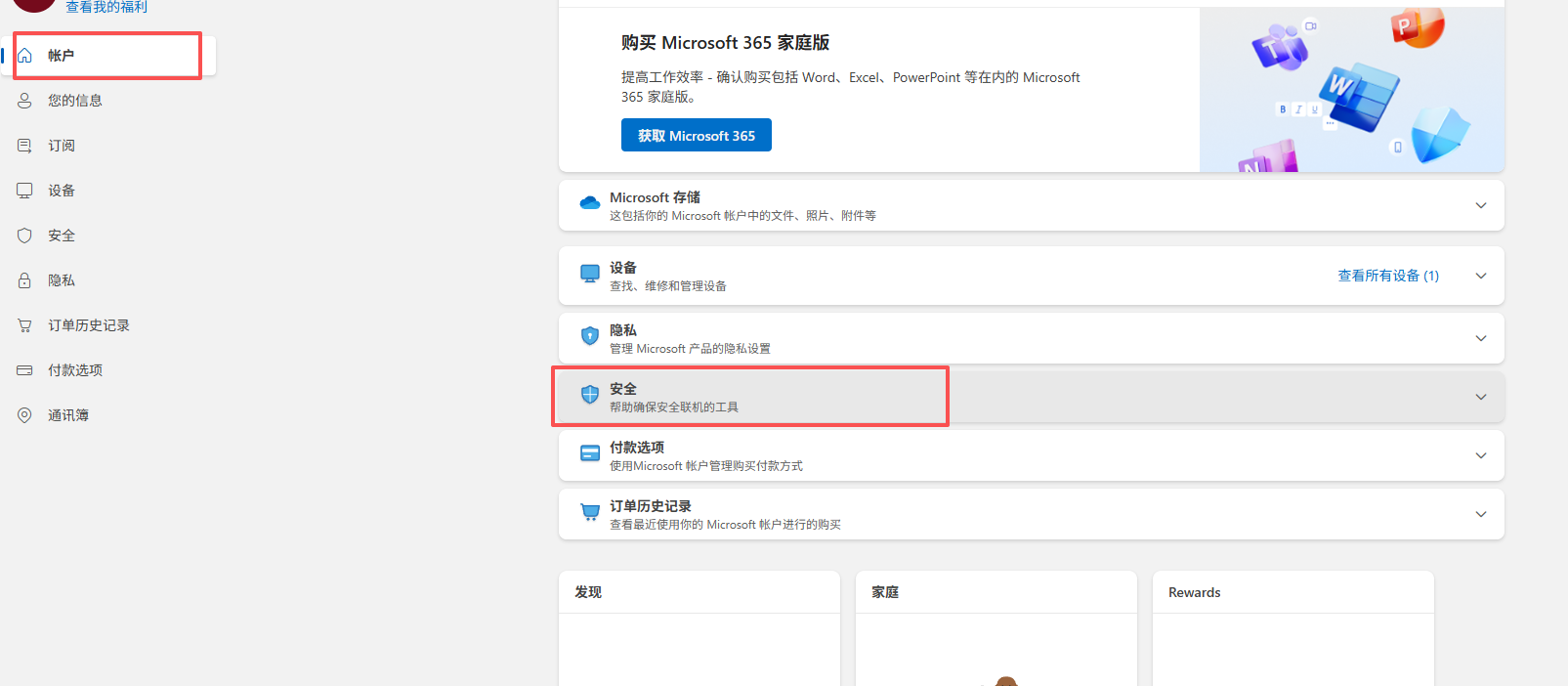The width and height of the screenshot is (1568, 686).
Task: Click the credit card icon for 付款选项 sidebar
Action: click(x=25, y=370)
